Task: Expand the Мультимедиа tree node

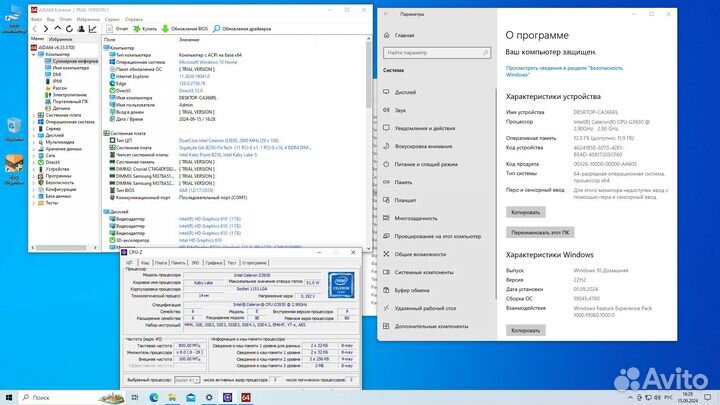Action: [x=34, y=142]
